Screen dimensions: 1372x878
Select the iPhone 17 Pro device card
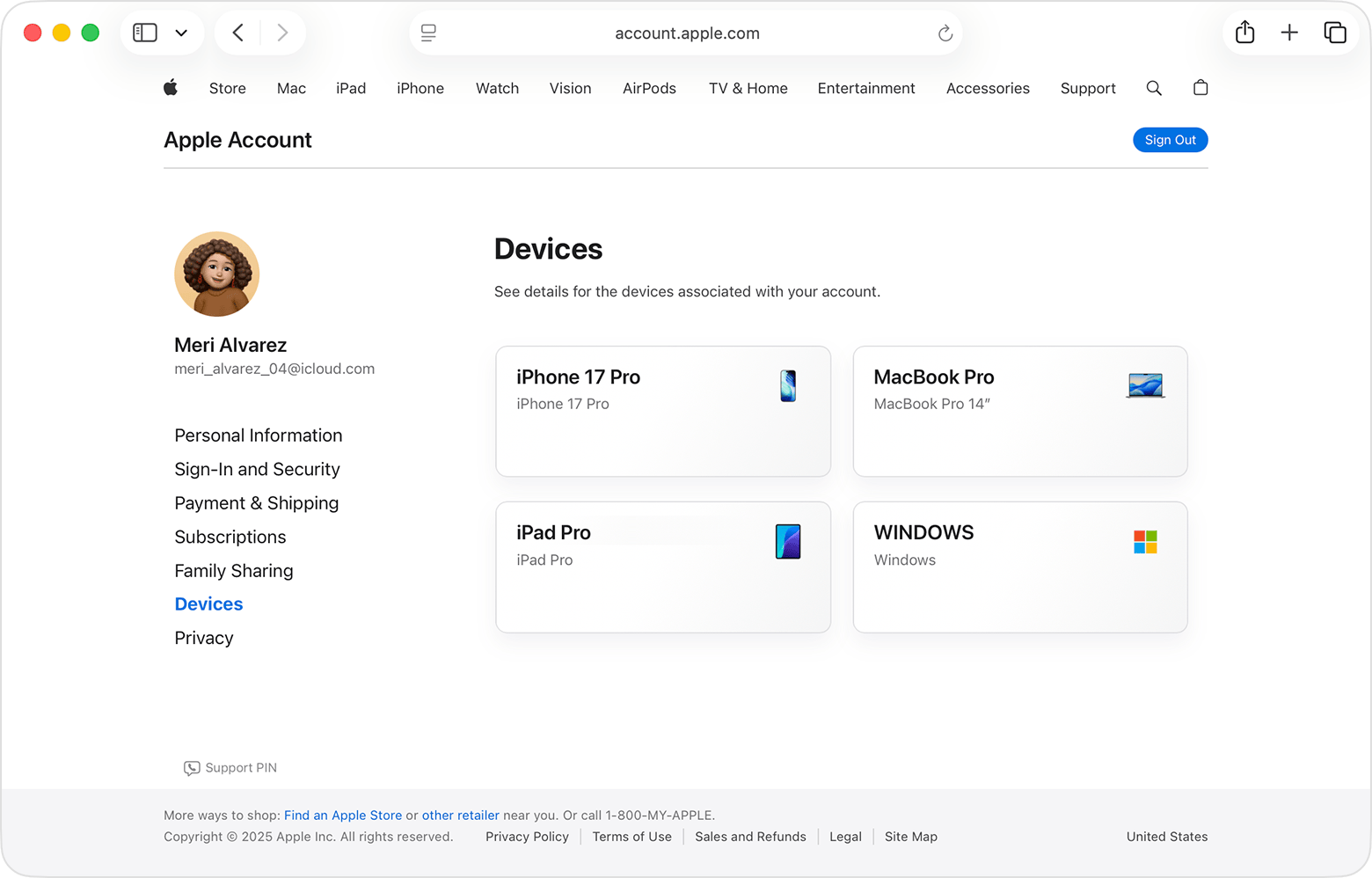point(663,412)
